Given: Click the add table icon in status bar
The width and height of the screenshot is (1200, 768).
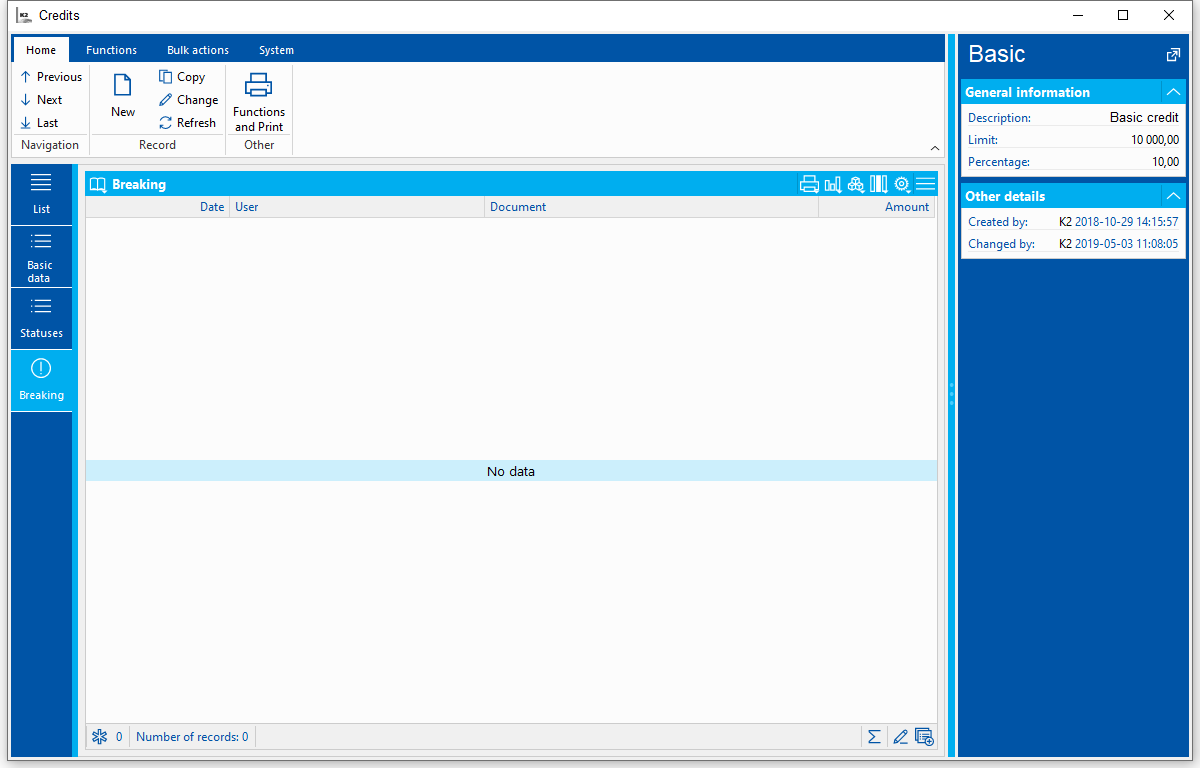Looking at the screenshot, I should pyautogui.click(x=924, y=737).
